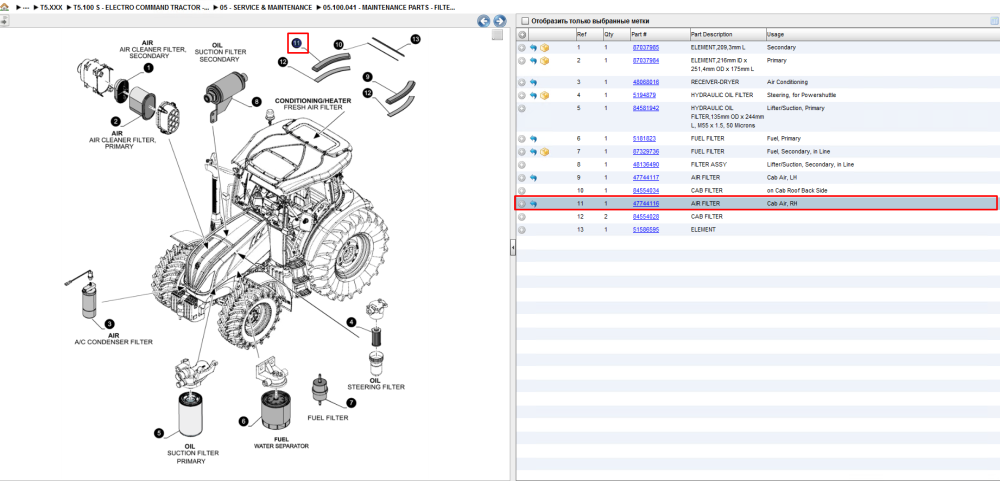The height and width of the screenshot is (481, 1000).
Task: Open part number link 48136490
Action: pyautogui.click(x=645, y=165)
